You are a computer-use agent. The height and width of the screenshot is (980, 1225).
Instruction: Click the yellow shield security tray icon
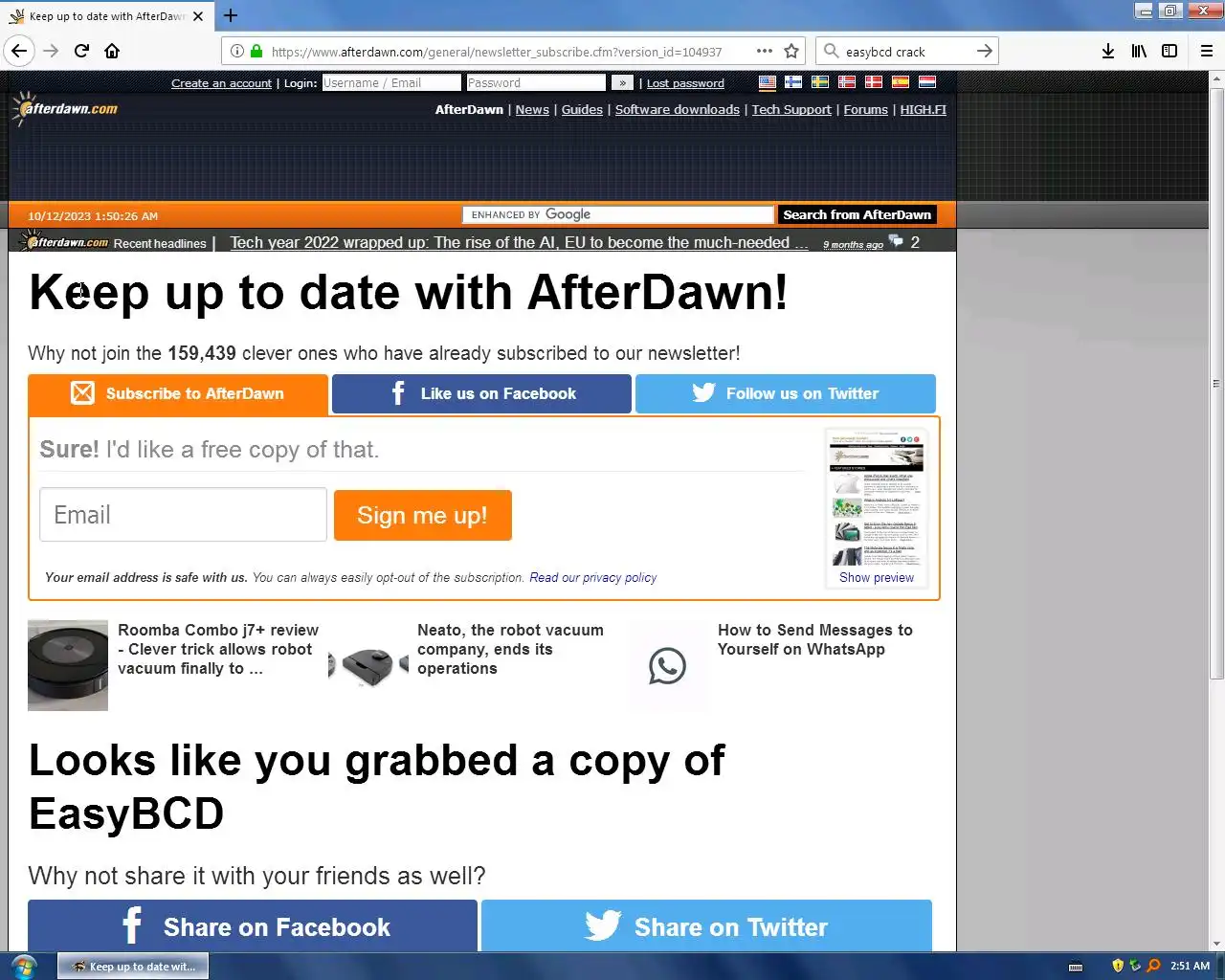tap(1117, 966)
